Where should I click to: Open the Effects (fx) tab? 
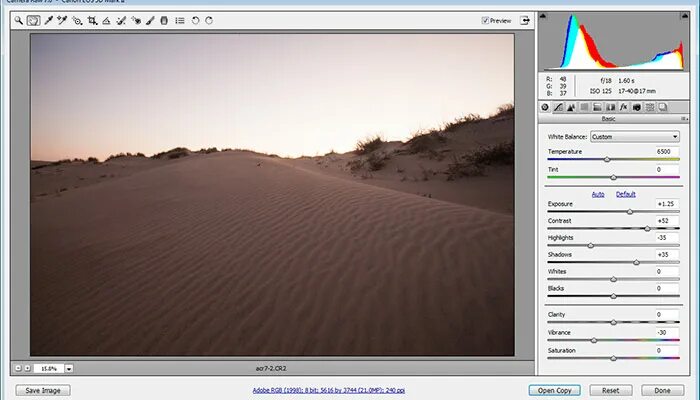[x=624, y=107]
